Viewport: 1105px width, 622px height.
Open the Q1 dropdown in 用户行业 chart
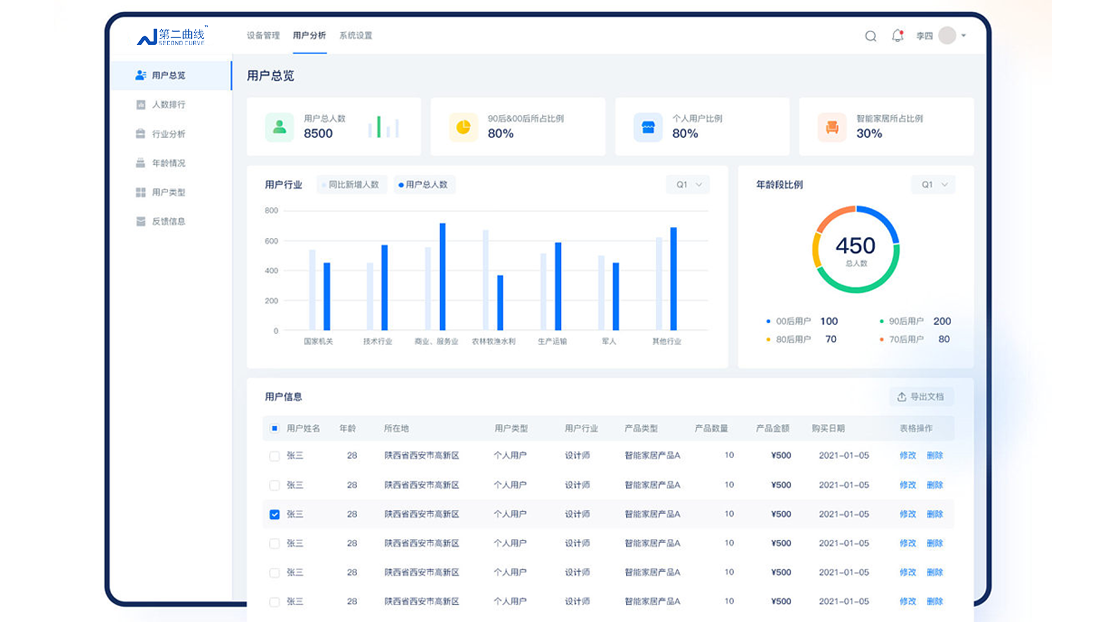[688, 185]
